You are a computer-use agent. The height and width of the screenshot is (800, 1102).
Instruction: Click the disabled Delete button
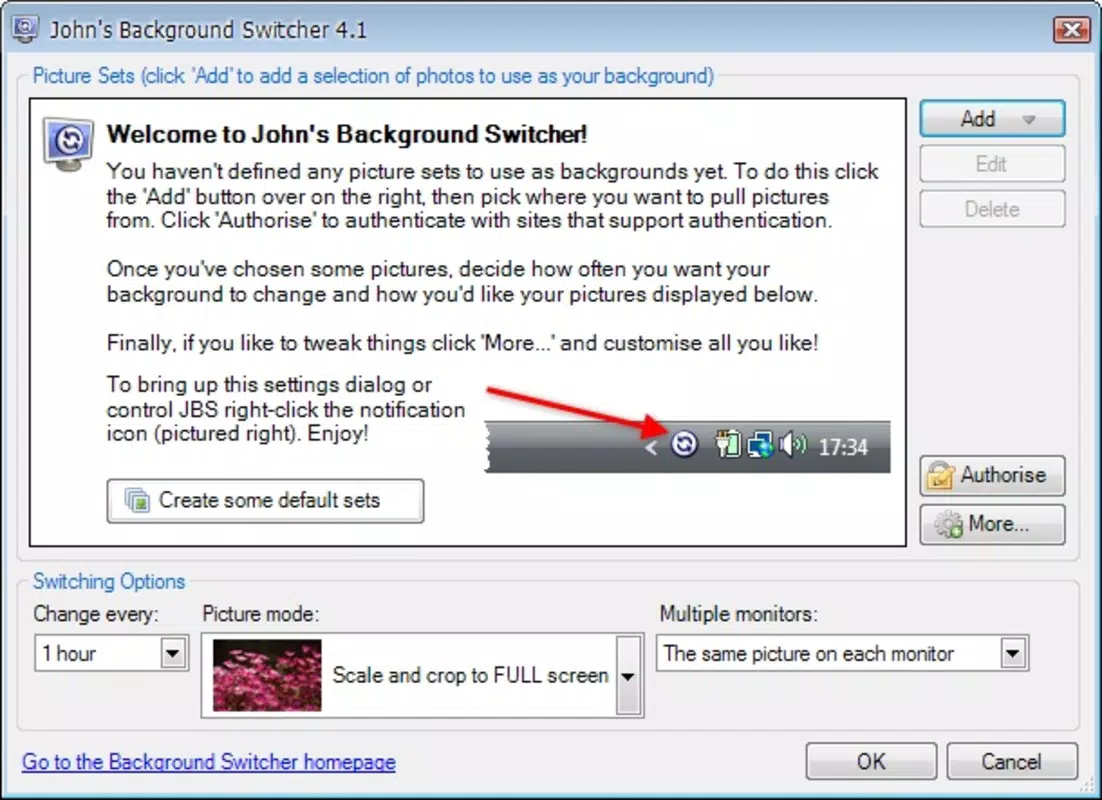[x=992, y=209]
